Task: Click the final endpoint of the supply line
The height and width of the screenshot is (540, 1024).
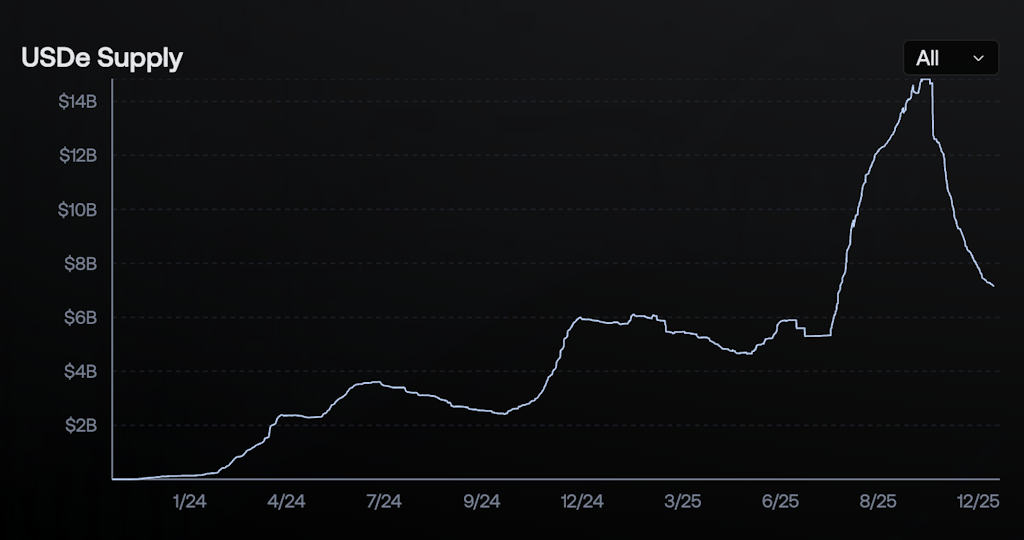Action: (x=993, y=287)
